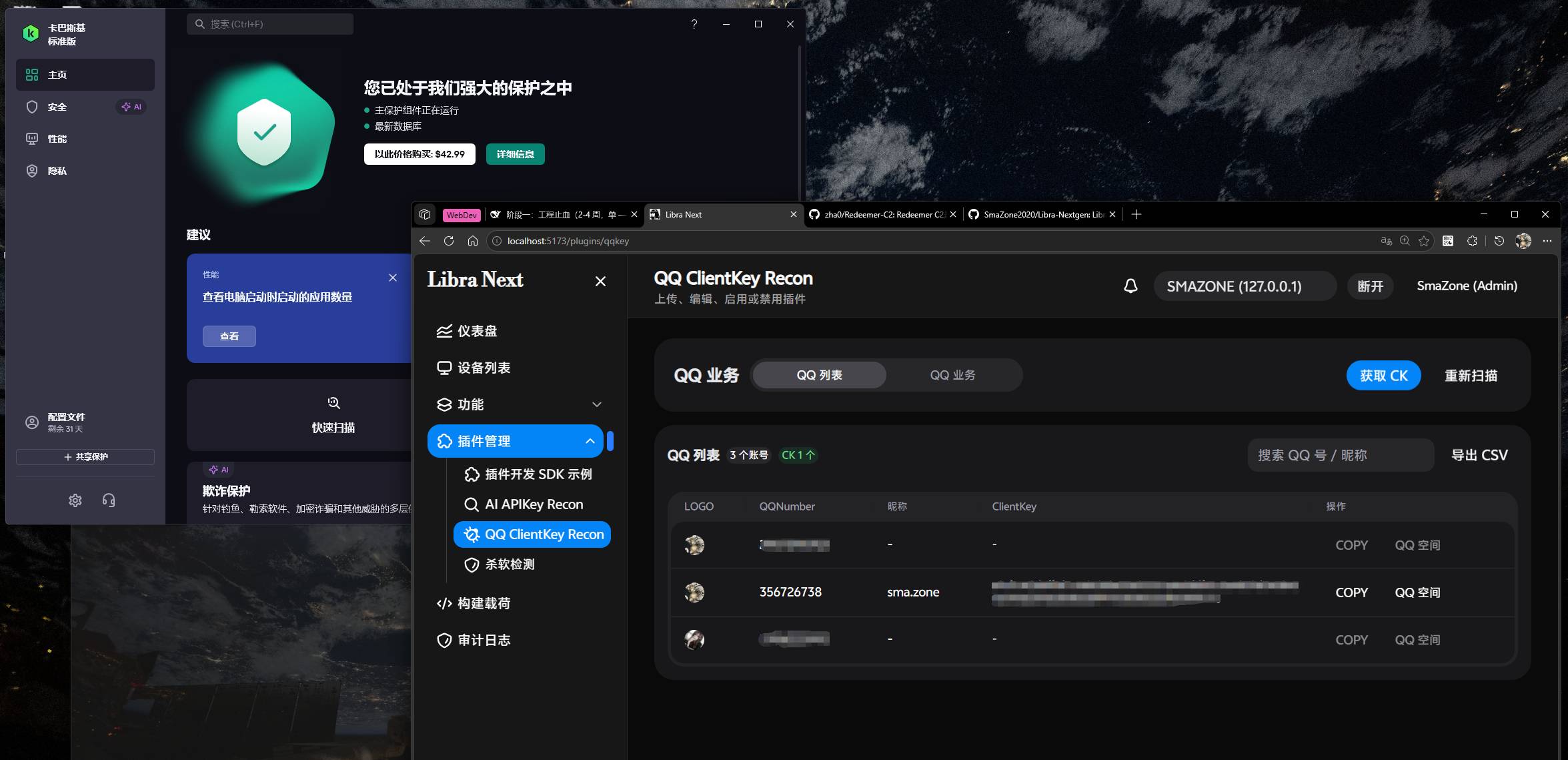This screenshot has width=1568, height=760.
Task: Open browser profile avatar
Action: tap(1523, 241)
